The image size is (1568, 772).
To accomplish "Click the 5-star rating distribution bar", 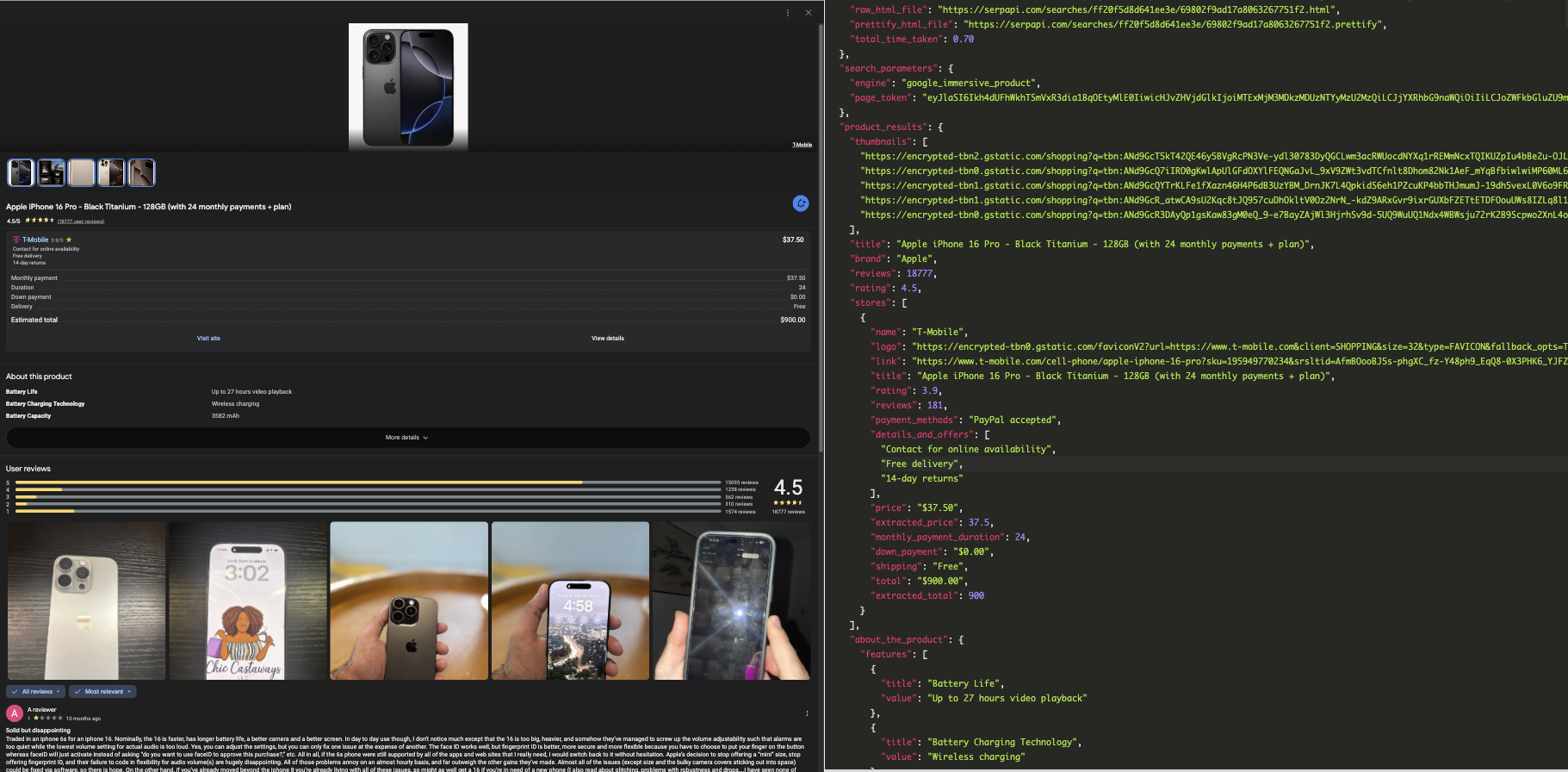I will pyautogui.click(x=369, y=482).
